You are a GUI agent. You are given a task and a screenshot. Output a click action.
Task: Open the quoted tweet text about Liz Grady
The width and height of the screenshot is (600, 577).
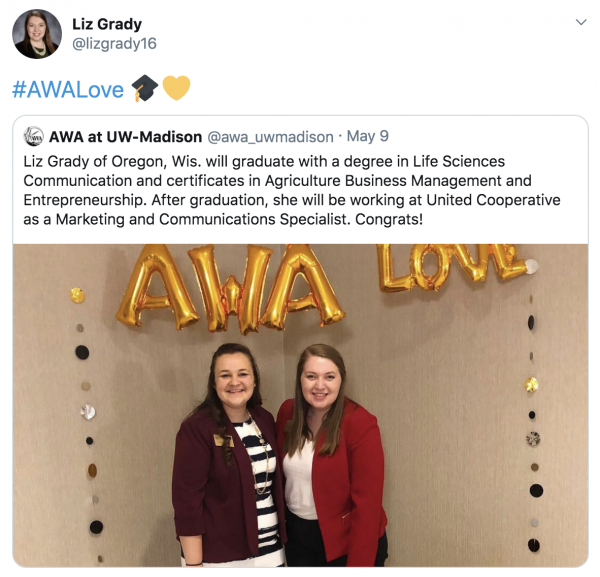[292, 190]
